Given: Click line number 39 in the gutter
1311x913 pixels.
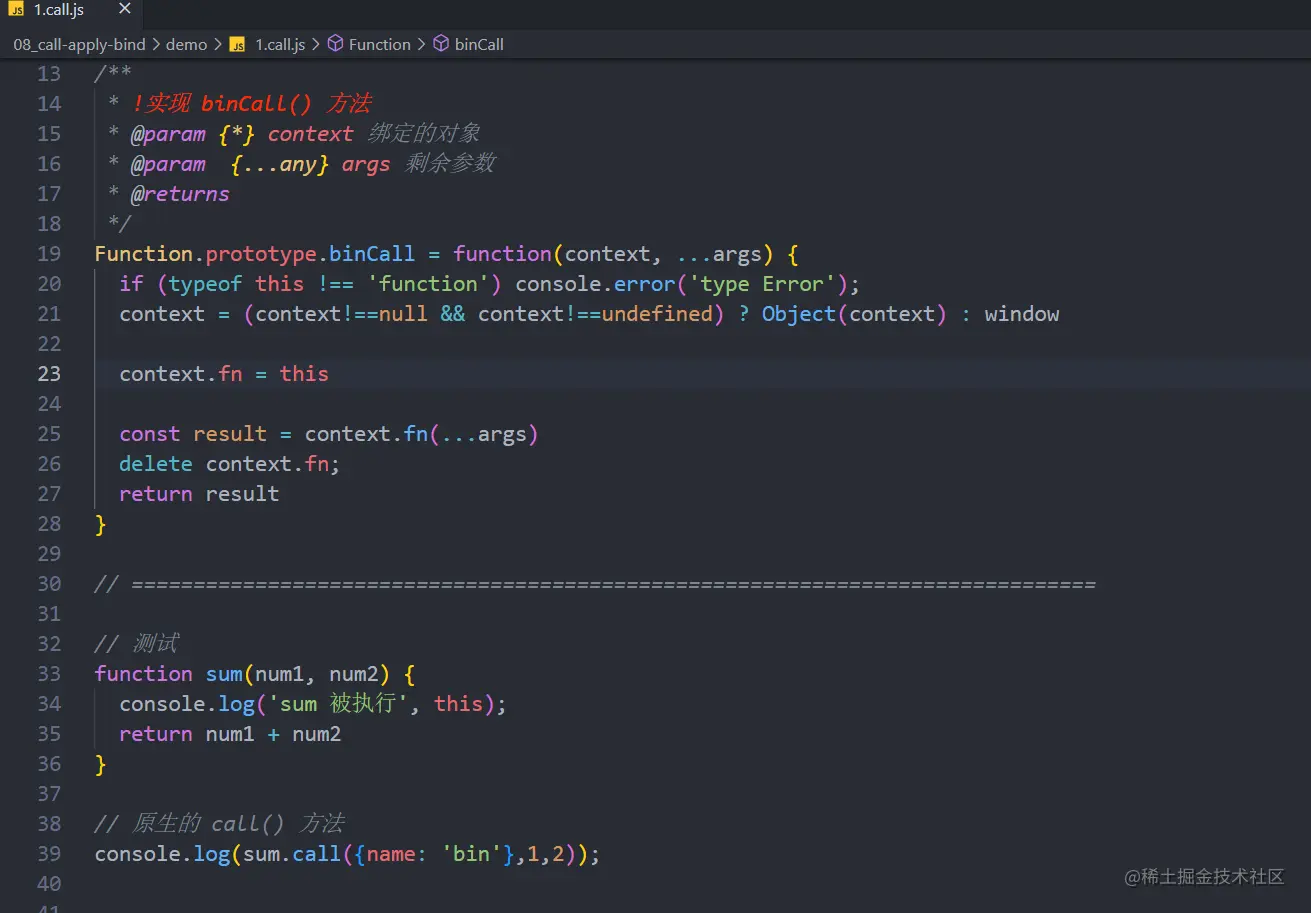Looking at the screenshot, I should pyautogui.click(x=49, y=854).
